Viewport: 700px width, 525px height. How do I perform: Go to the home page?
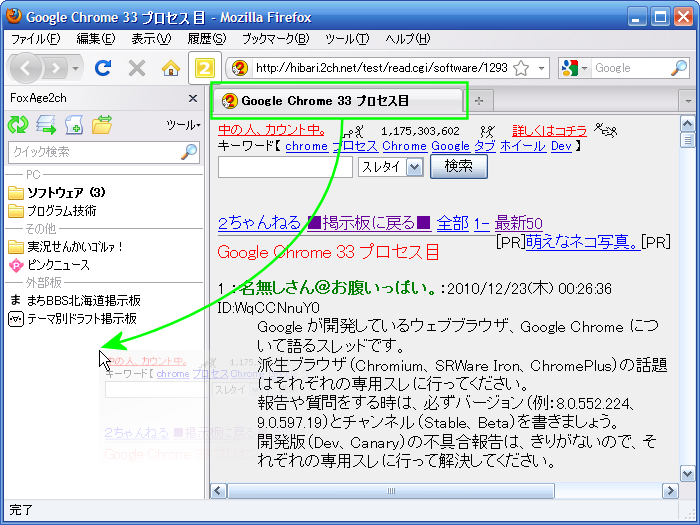[x=171, y=68]
